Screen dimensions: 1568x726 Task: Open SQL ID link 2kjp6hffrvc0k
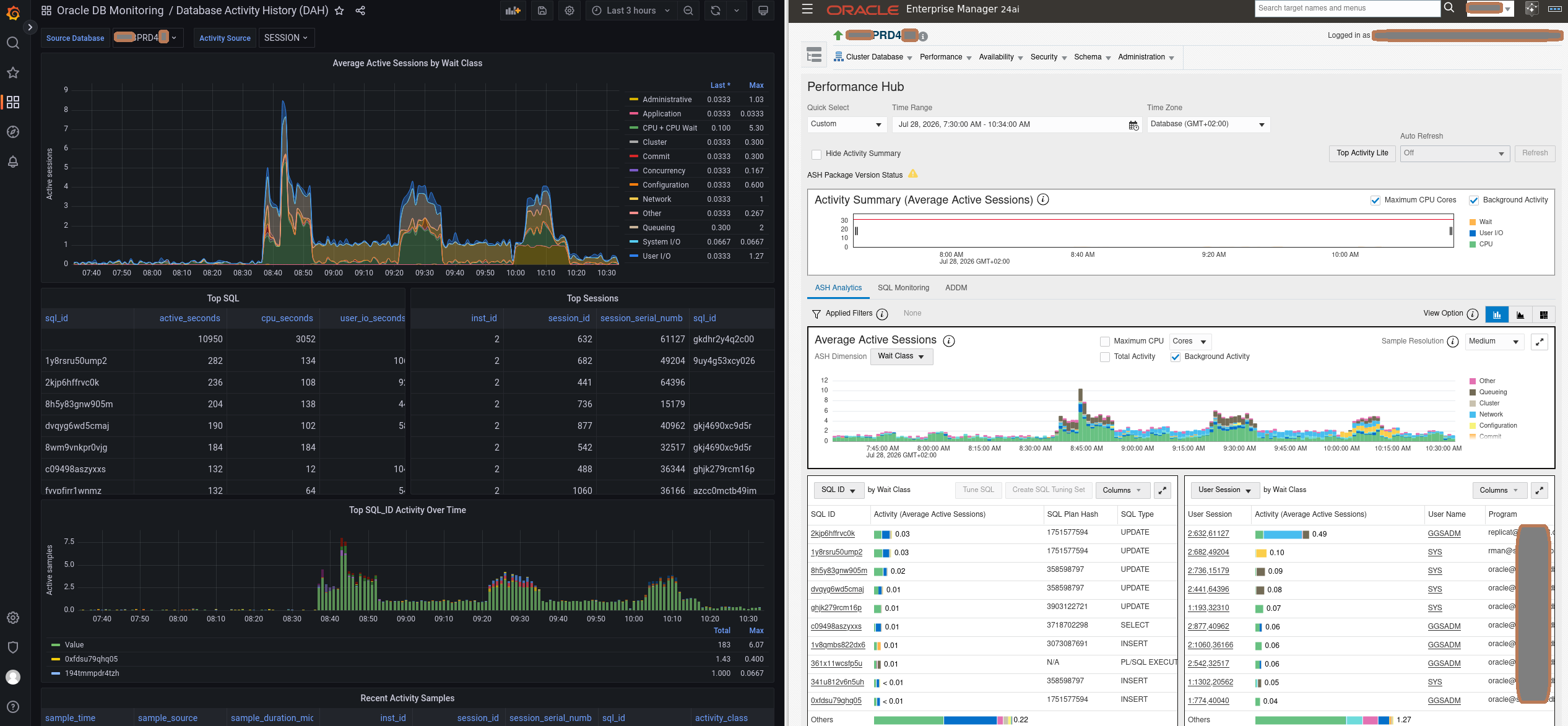point(833,534)
